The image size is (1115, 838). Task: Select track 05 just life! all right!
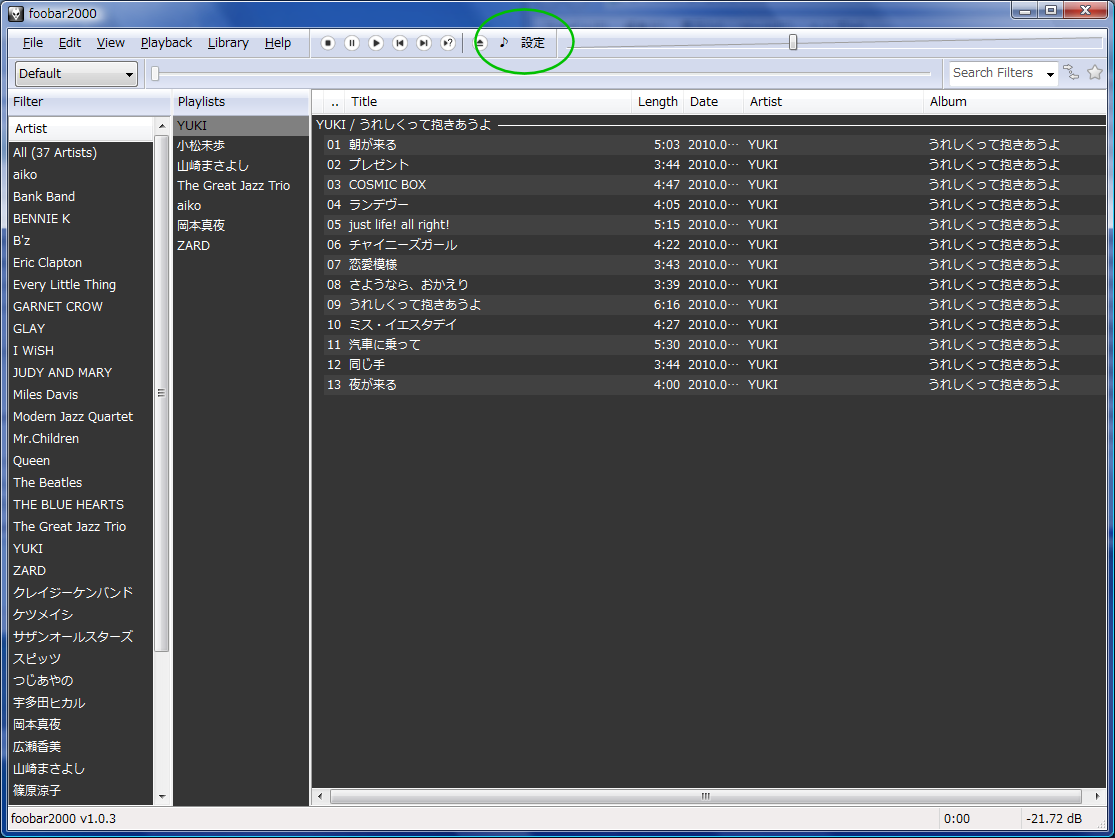point(714,225)
